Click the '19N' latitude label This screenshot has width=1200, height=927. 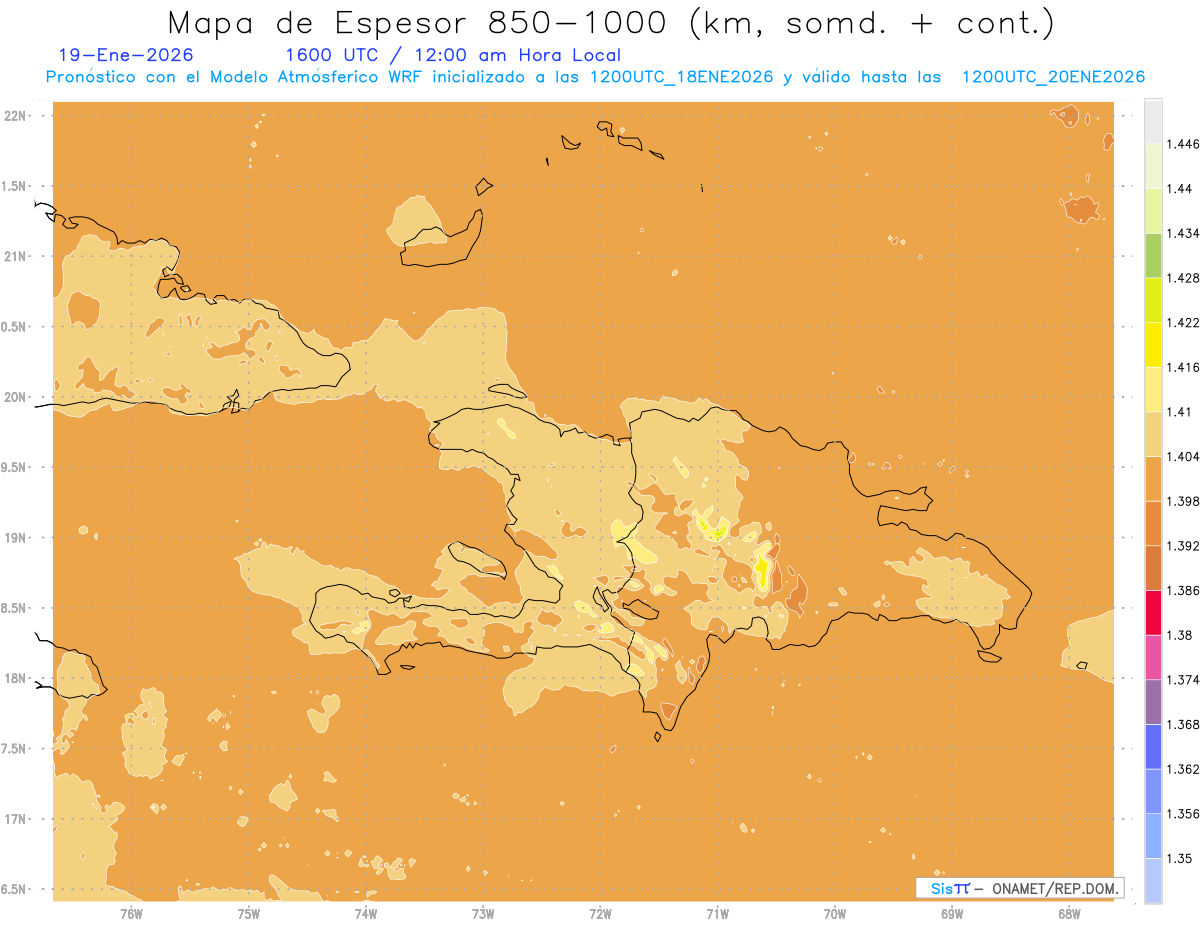[16, 538]
